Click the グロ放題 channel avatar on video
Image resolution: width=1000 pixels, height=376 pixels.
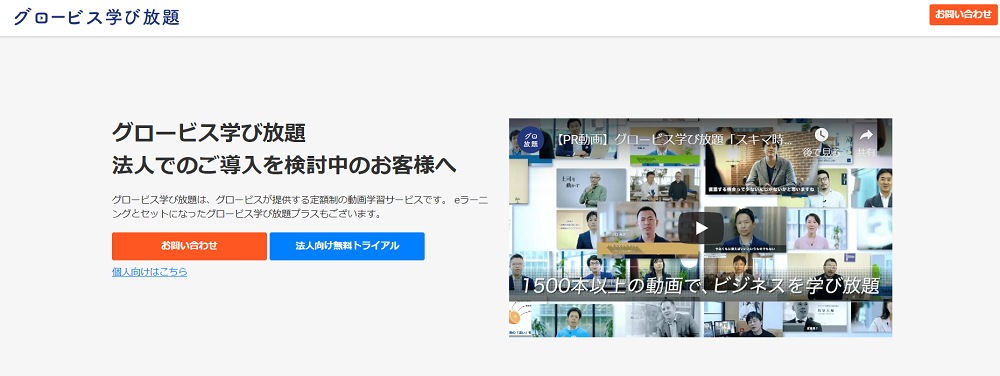(531, 140)
